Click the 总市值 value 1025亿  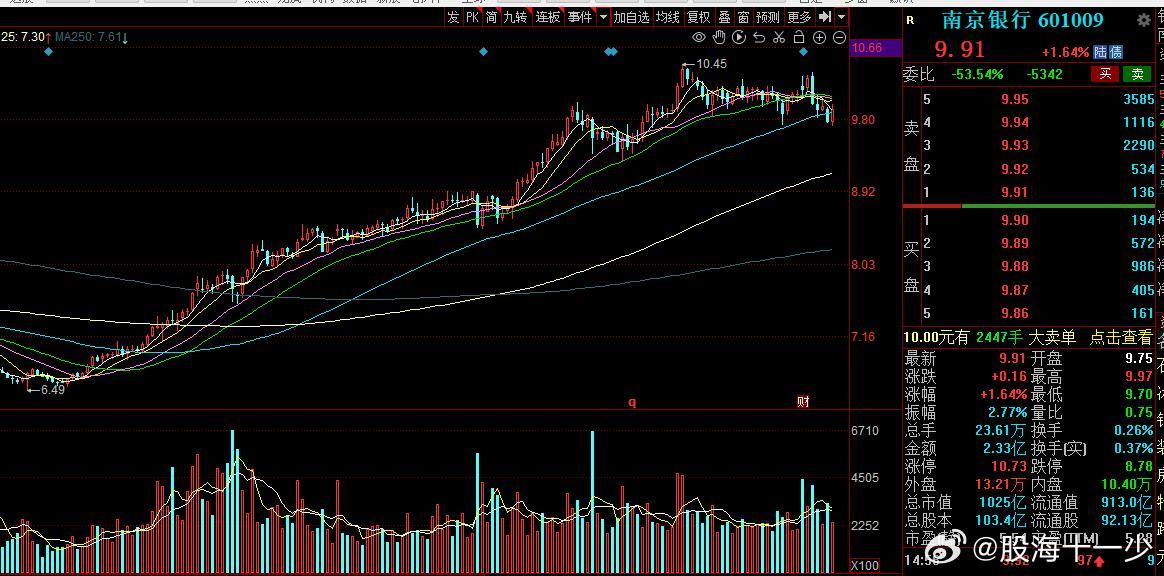pos(1004,503)
